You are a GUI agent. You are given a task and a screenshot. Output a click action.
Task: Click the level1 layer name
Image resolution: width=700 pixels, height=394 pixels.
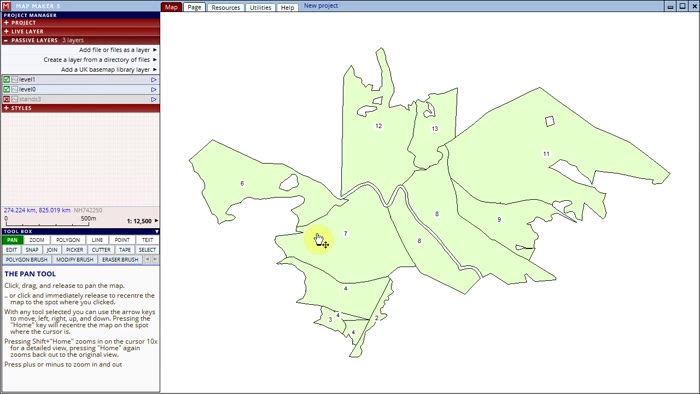click(27, 79)
